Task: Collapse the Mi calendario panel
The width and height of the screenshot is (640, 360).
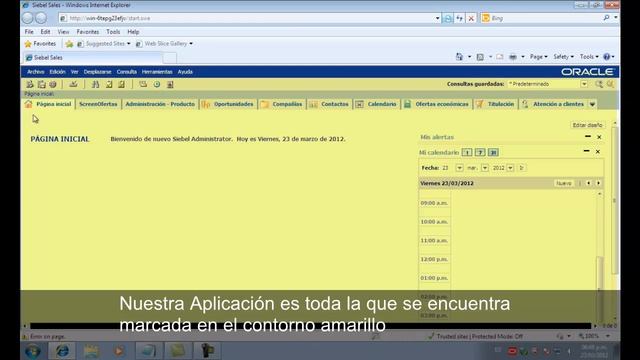Action: click(587, 151)
